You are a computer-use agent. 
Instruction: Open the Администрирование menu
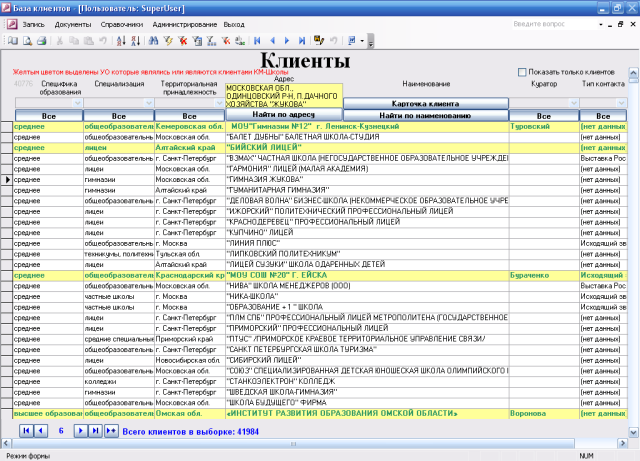[184, 24]
